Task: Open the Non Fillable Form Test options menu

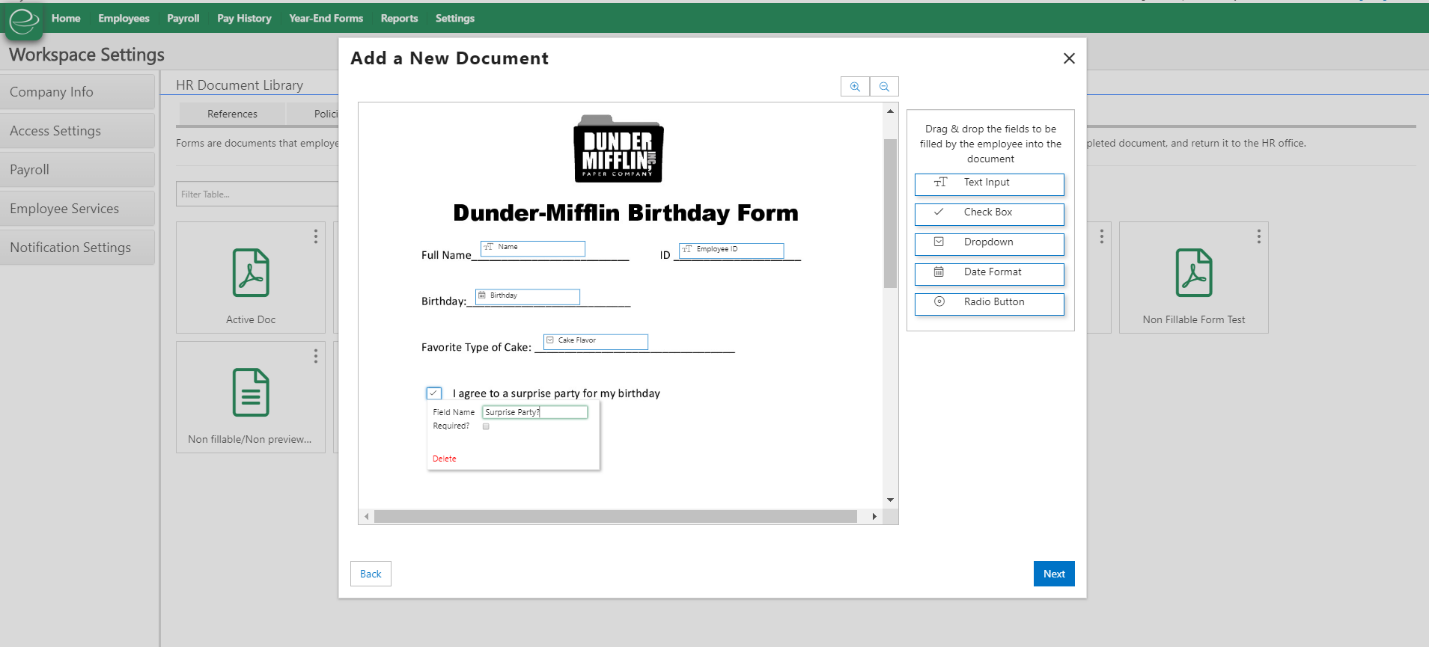Action: click(1259, 236)
